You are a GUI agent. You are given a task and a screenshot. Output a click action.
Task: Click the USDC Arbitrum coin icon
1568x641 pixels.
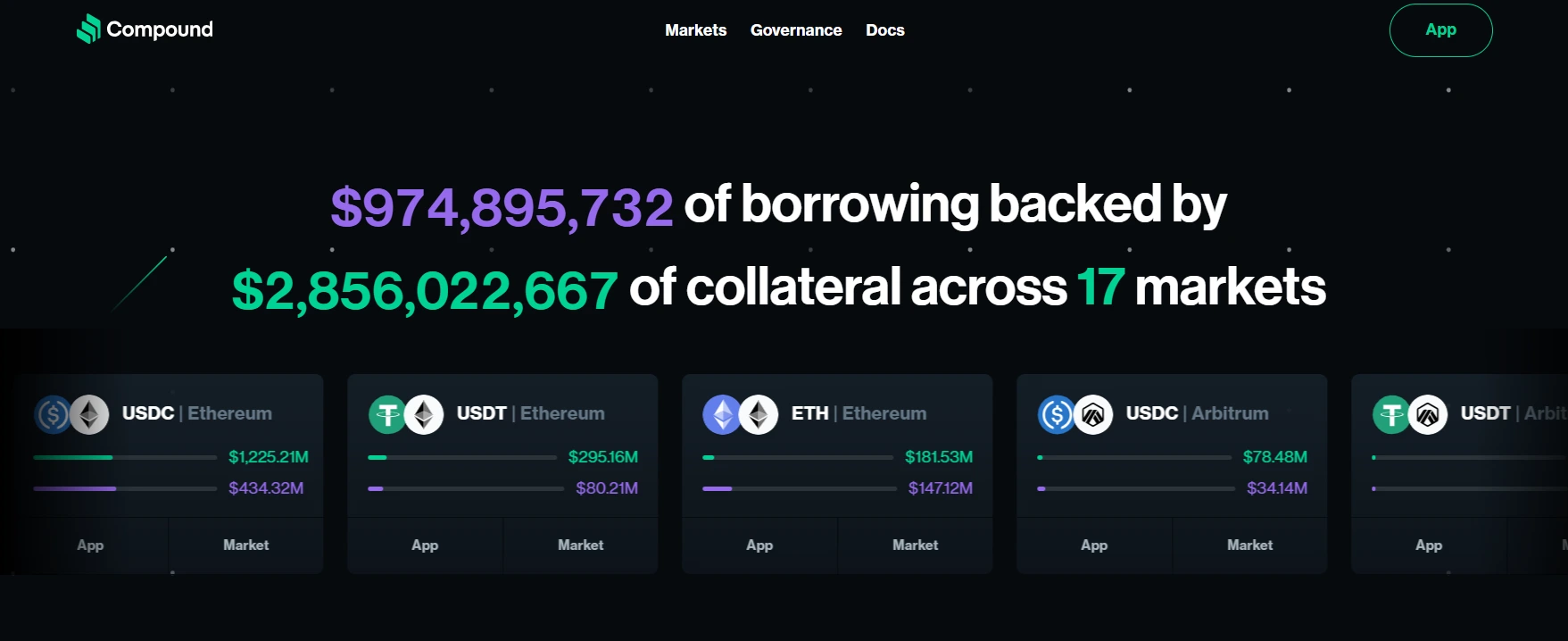point(1057,414)
